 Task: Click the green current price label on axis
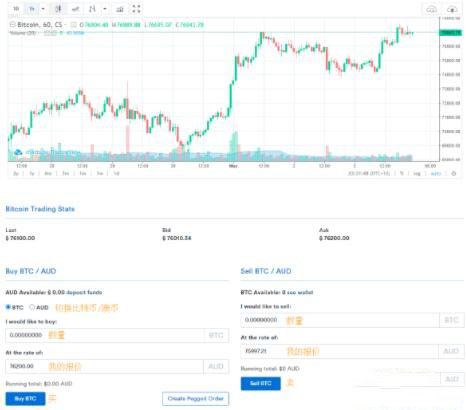click(450, 33)
